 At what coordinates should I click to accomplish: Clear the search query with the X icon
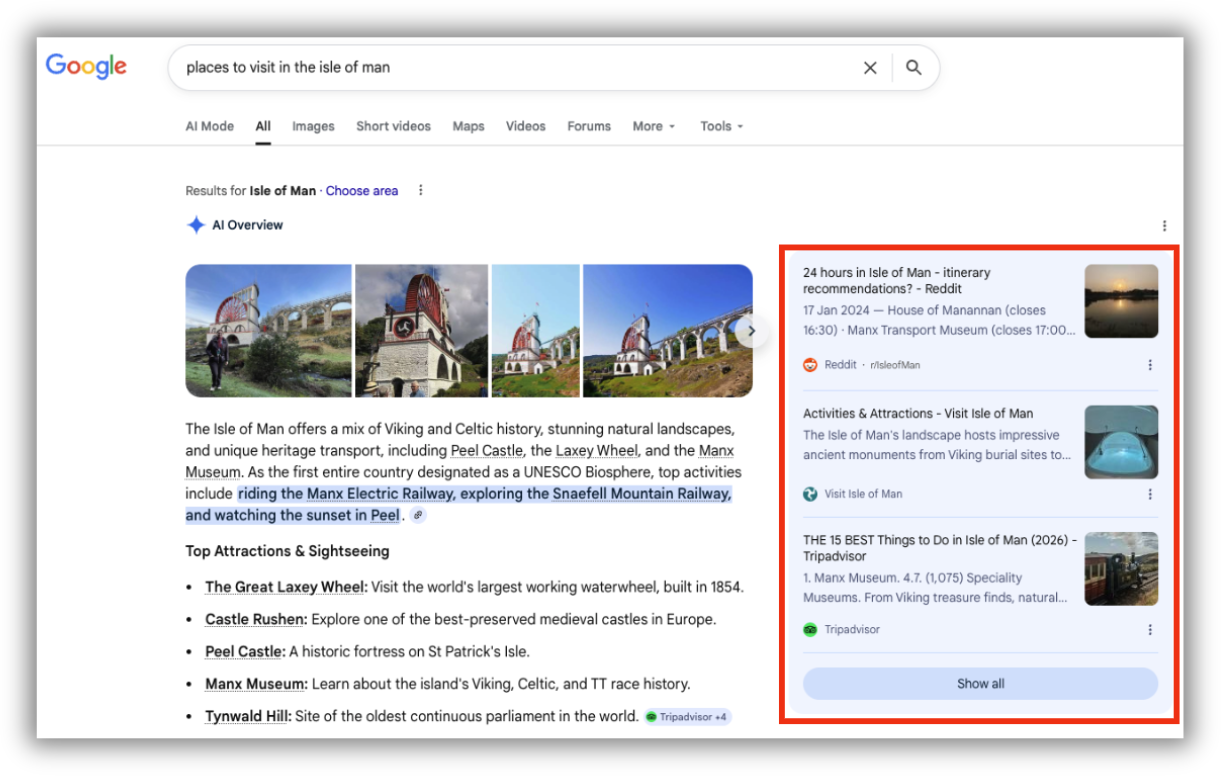click(870, 67)
